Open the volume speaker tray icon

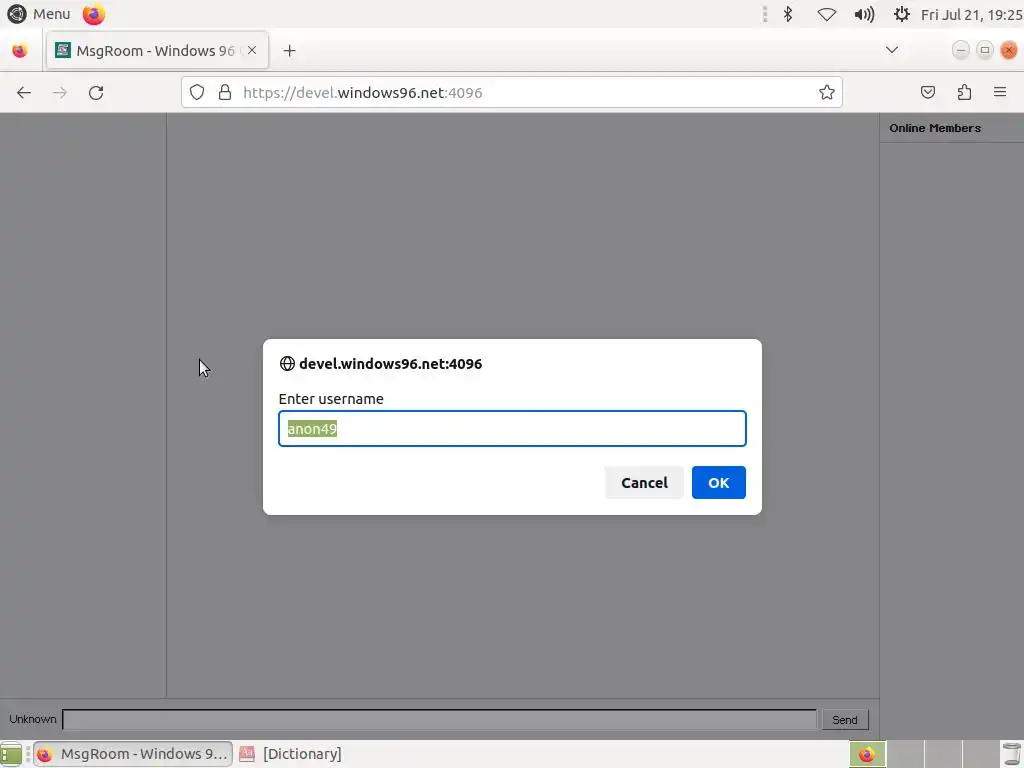coord(864,14)
